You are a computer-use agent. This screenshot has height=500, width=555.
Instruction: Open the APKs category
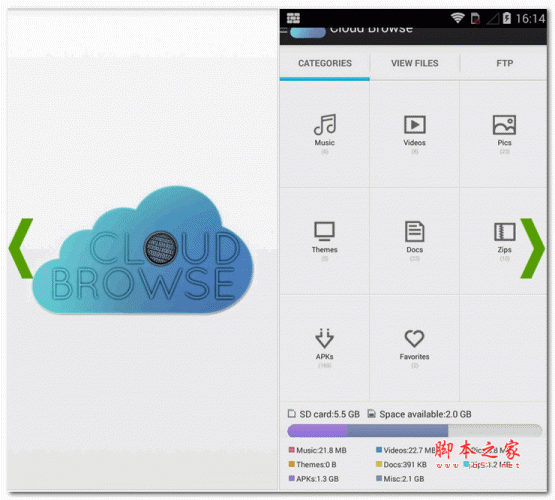pyautogui.click(x=325, y=348)
